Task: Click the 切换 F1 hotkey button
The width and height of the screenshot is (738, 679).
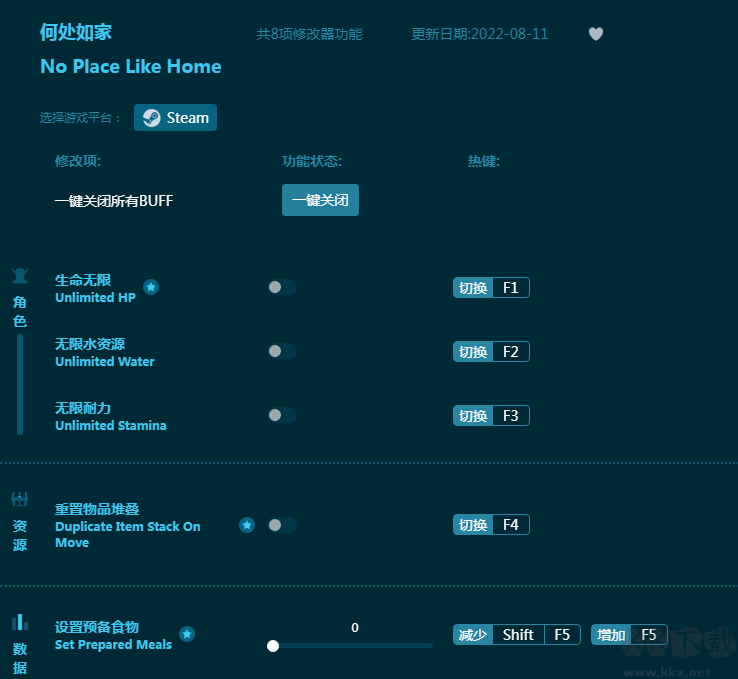Action: pos(491,288)
